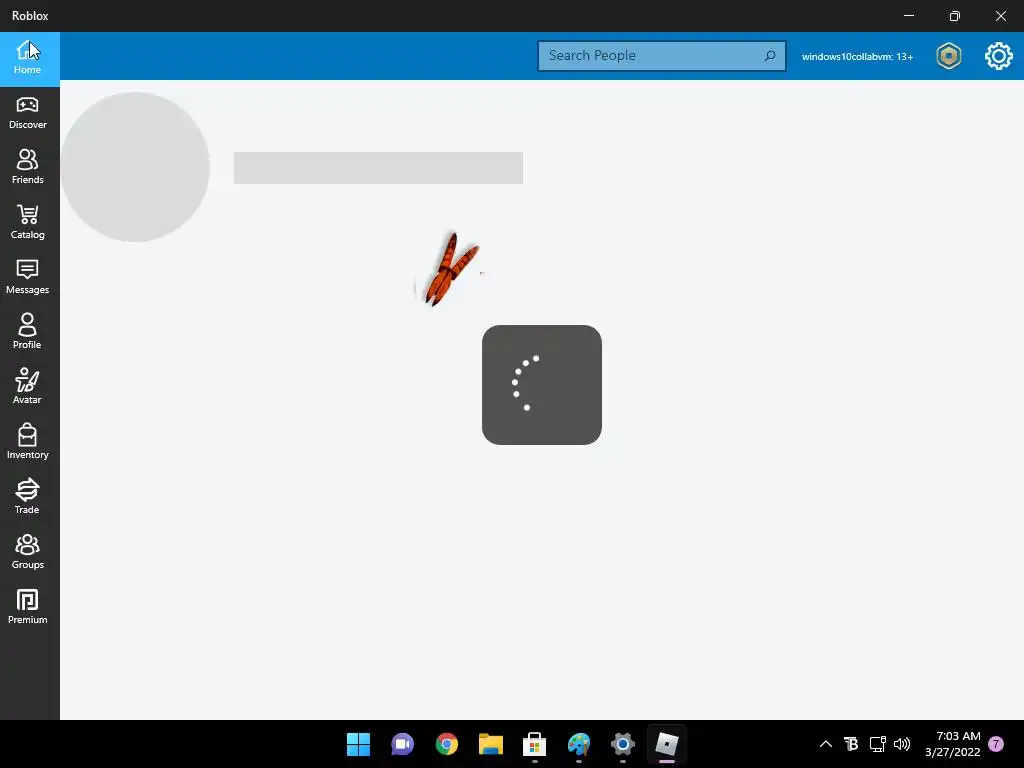Click the windows10collabvm username label
1024x768 pixels.
click(857, 57)
